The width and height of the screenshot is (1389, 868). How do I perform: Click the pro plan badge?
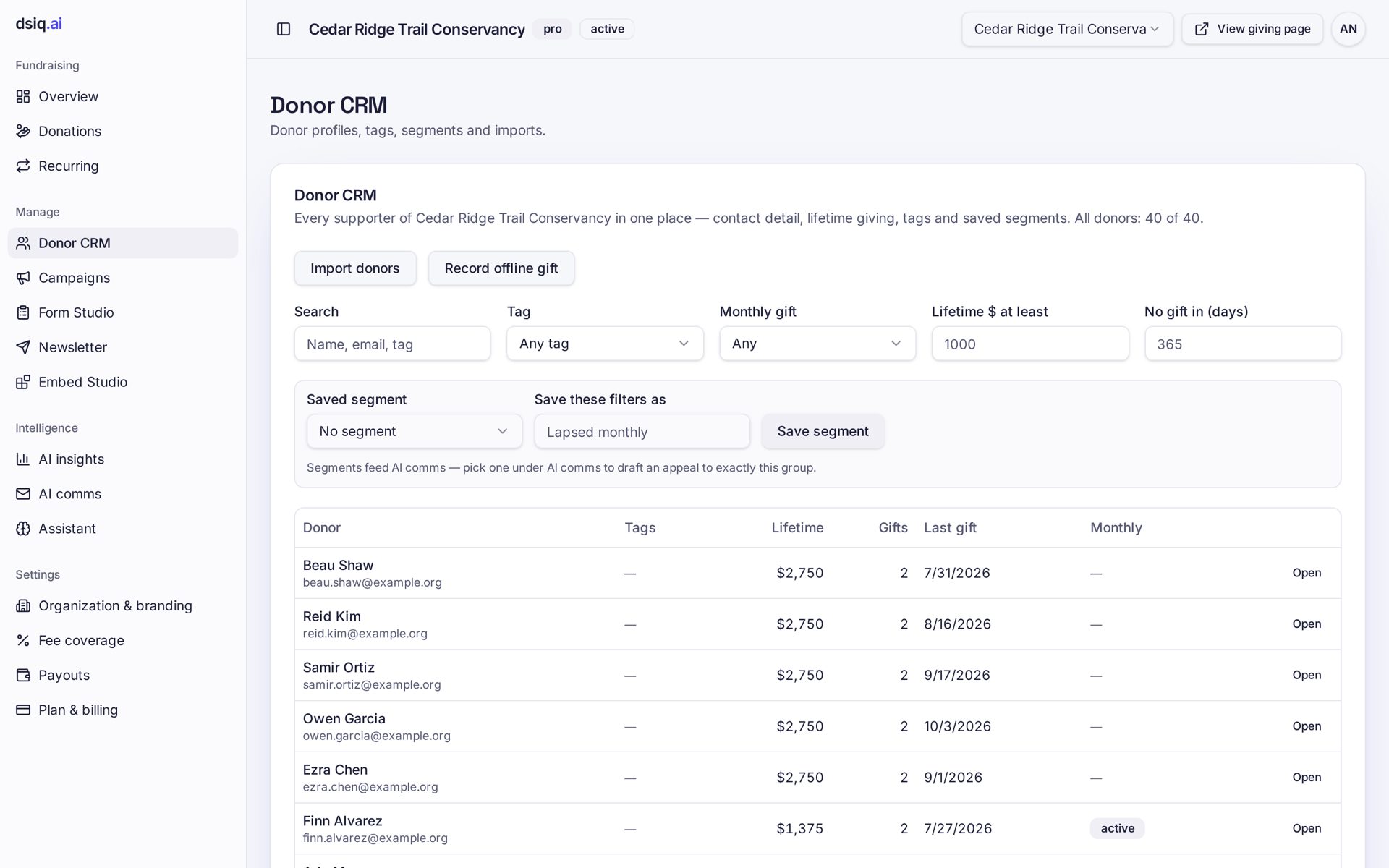[553, 29]
